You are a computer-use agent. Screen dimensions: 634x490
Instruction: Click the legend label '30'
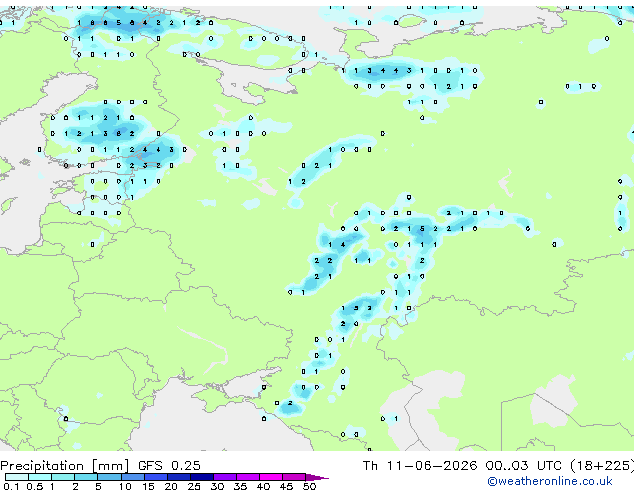pos(218,486)
